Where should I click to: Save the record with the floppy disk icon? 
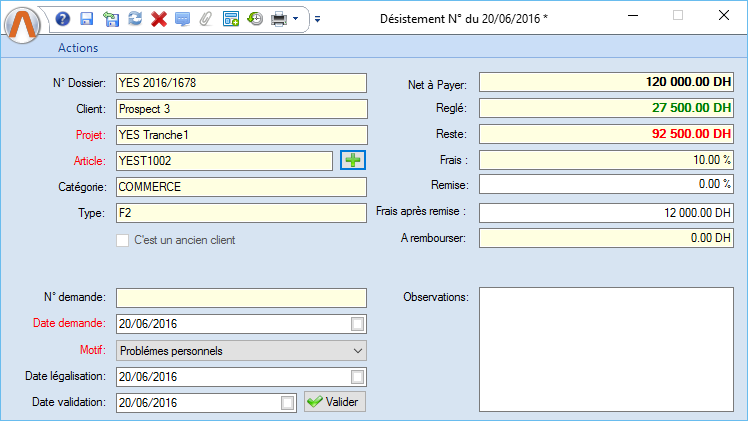[86, 18]
